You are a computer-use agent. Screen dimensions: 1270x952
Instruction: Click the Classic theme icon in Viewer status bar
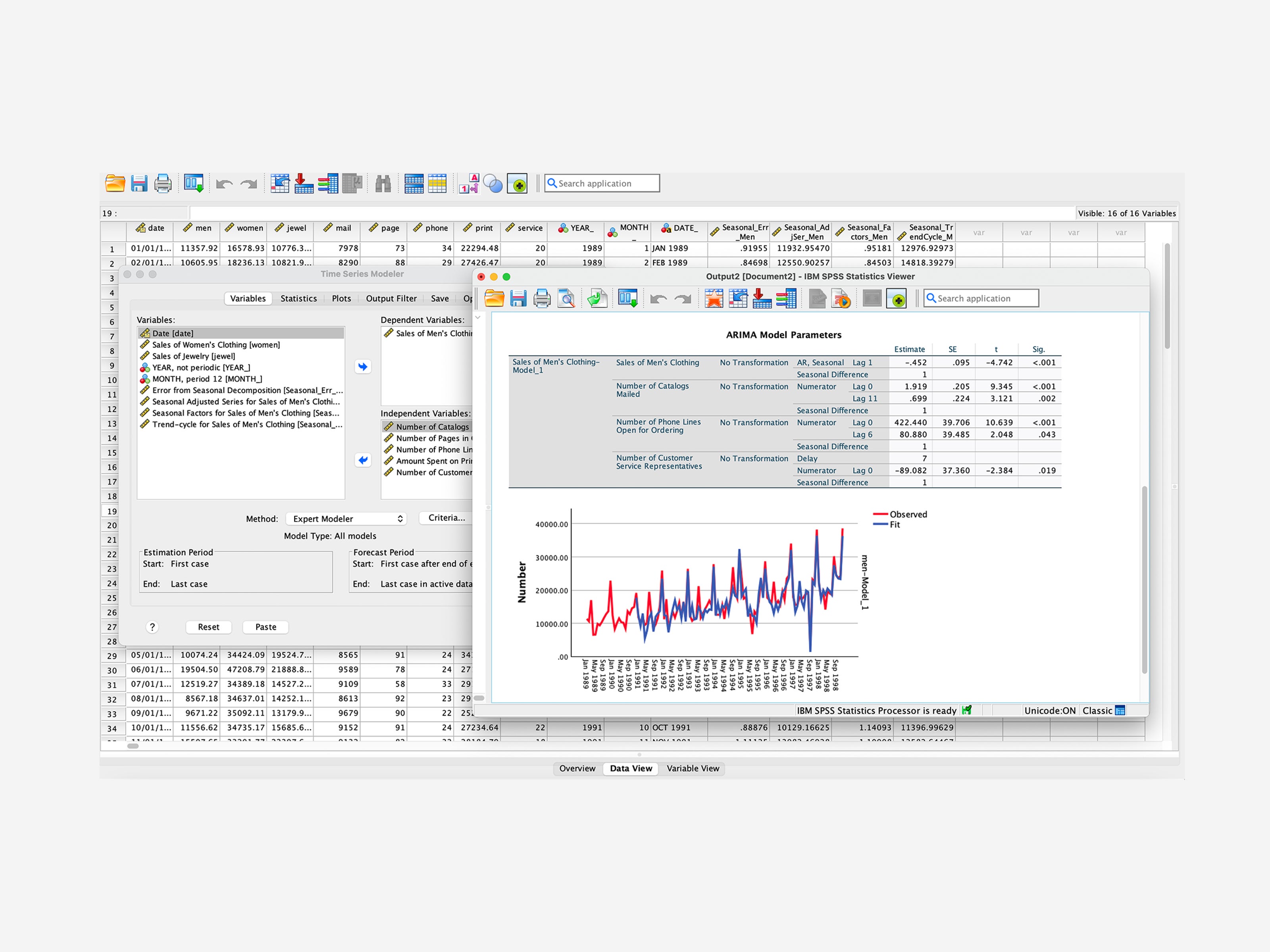[1120, 710]
